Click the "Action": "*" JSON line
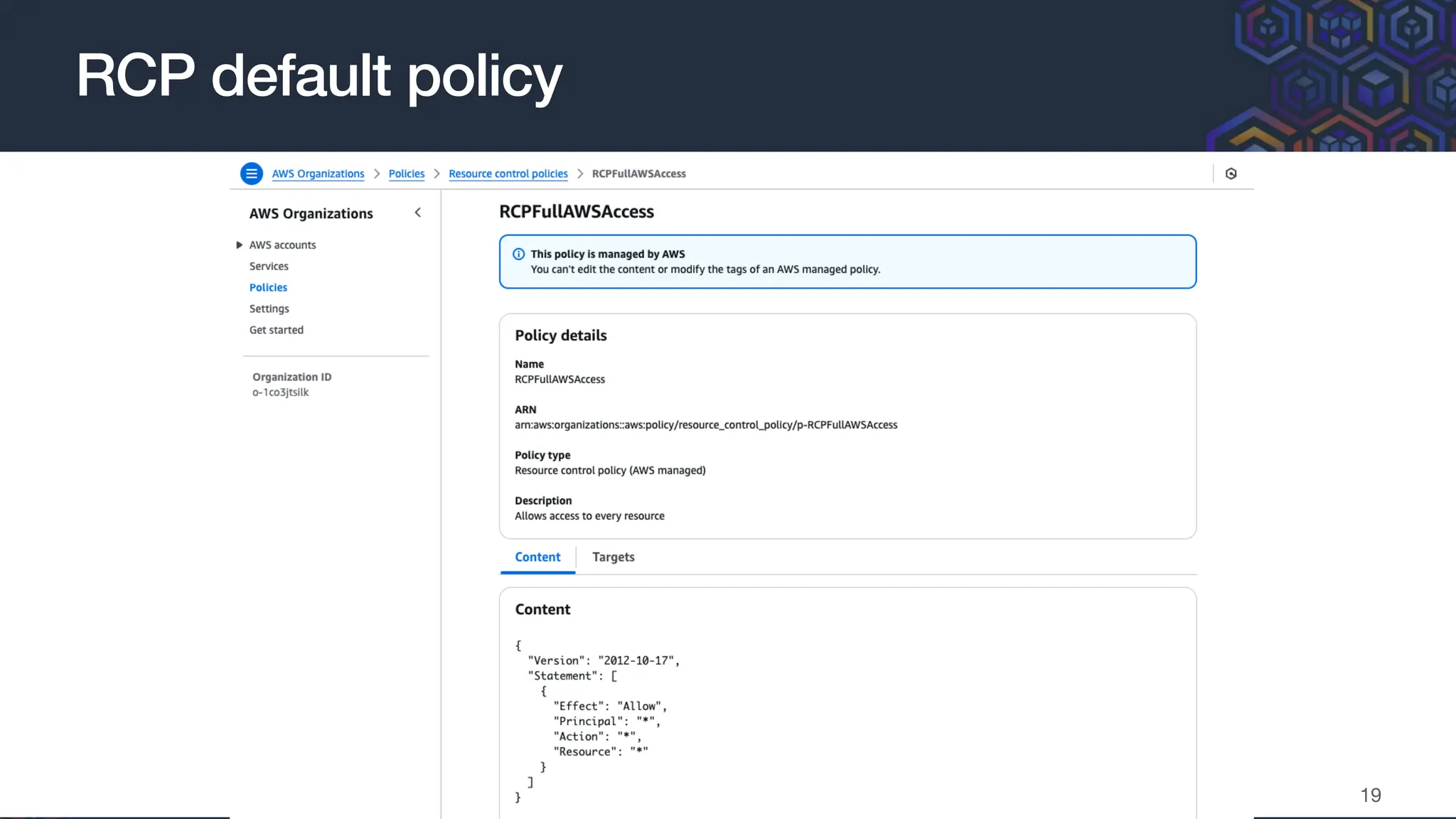 click(597, 737)
